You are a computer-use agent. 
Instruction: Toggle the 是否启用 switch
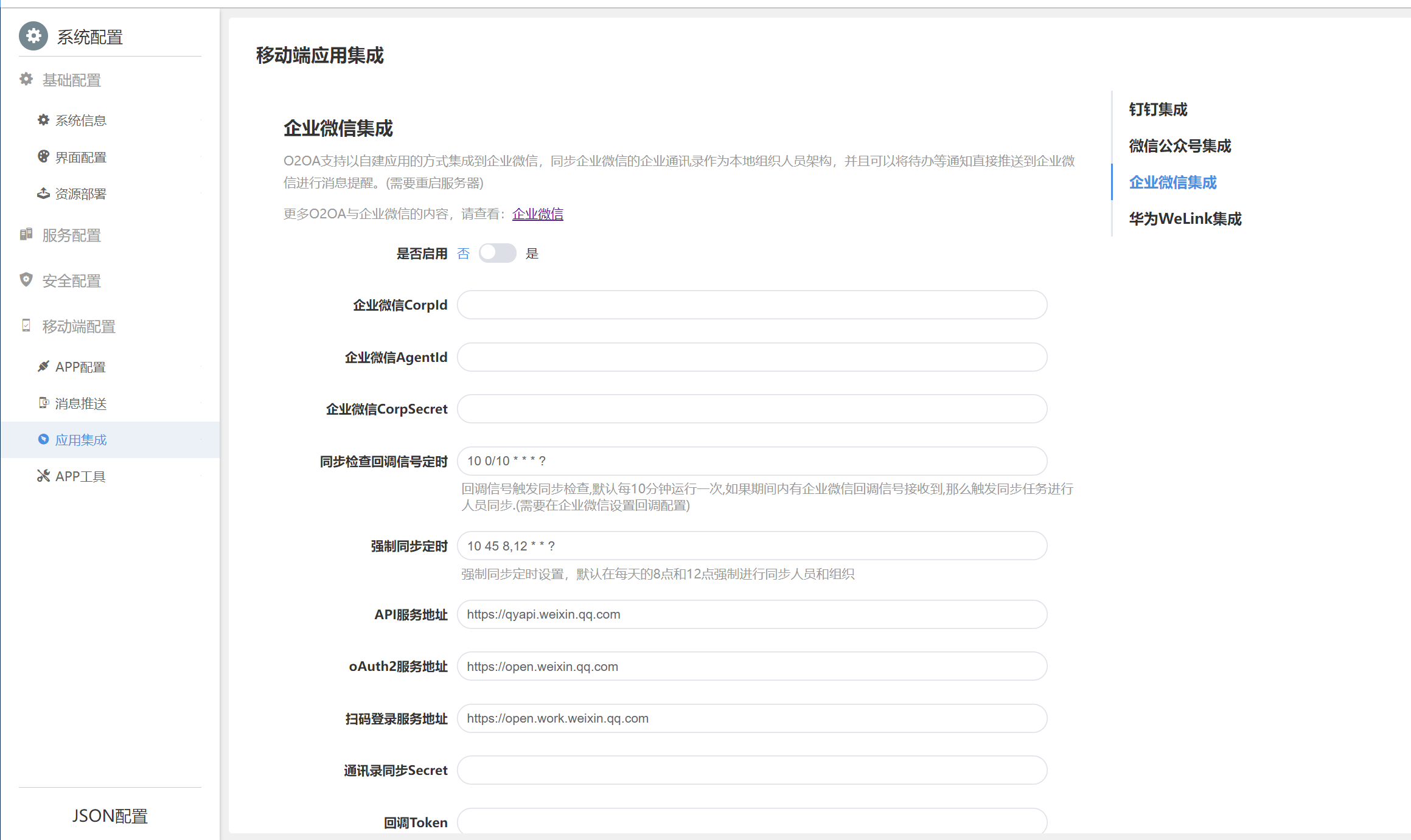[497, 253]
